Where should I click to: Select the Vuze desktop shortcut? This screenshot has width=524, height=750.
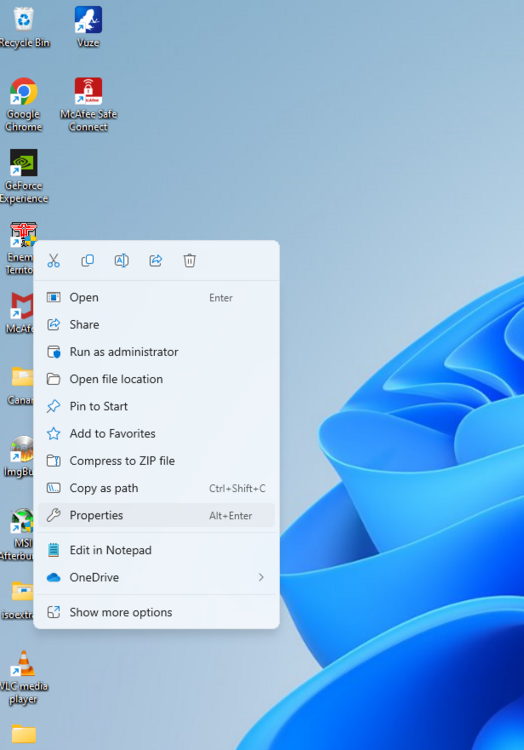point(88,28)
